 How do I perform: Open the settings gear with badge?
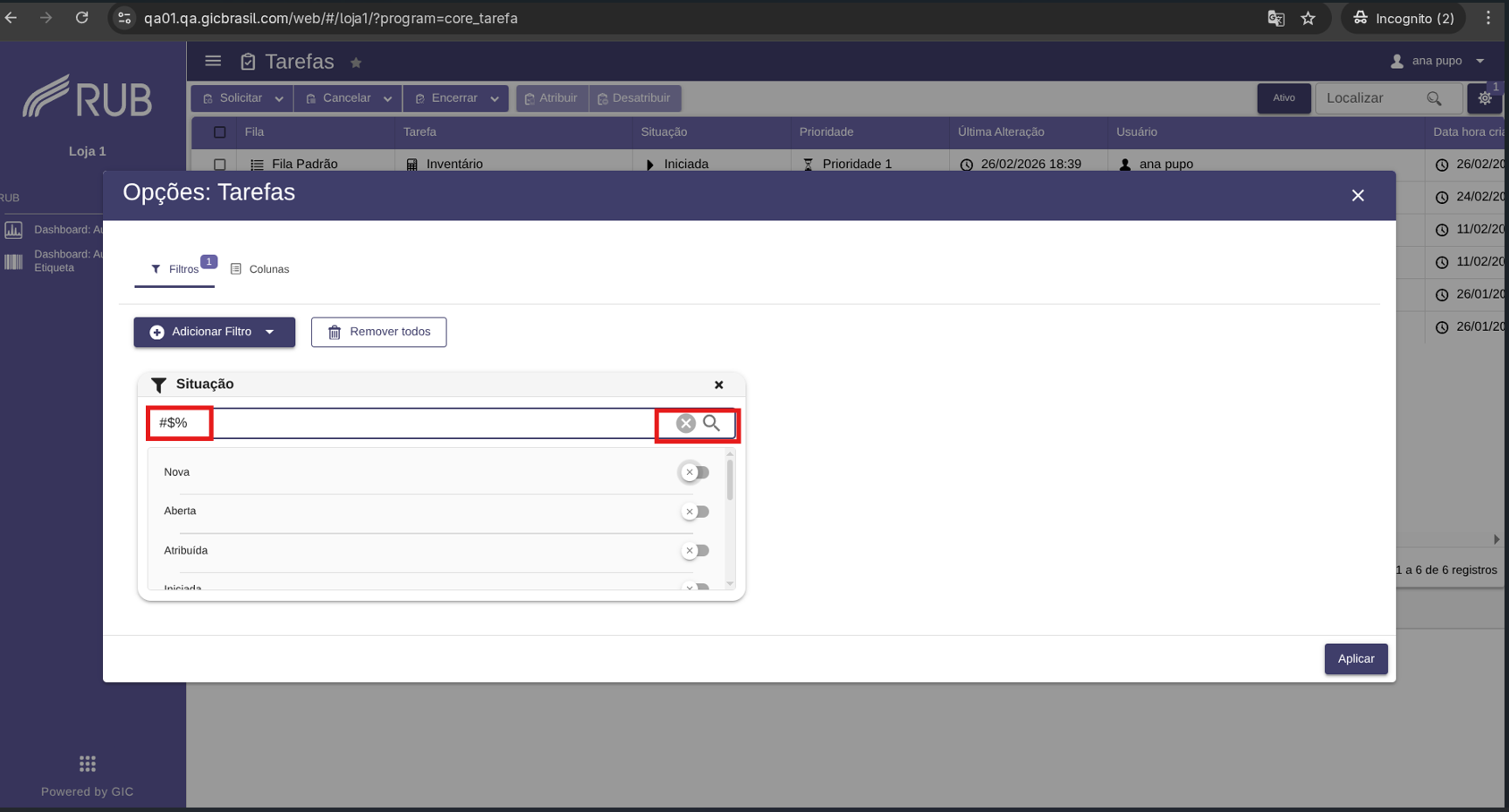pyautogui.click(x=1485, y=98)
